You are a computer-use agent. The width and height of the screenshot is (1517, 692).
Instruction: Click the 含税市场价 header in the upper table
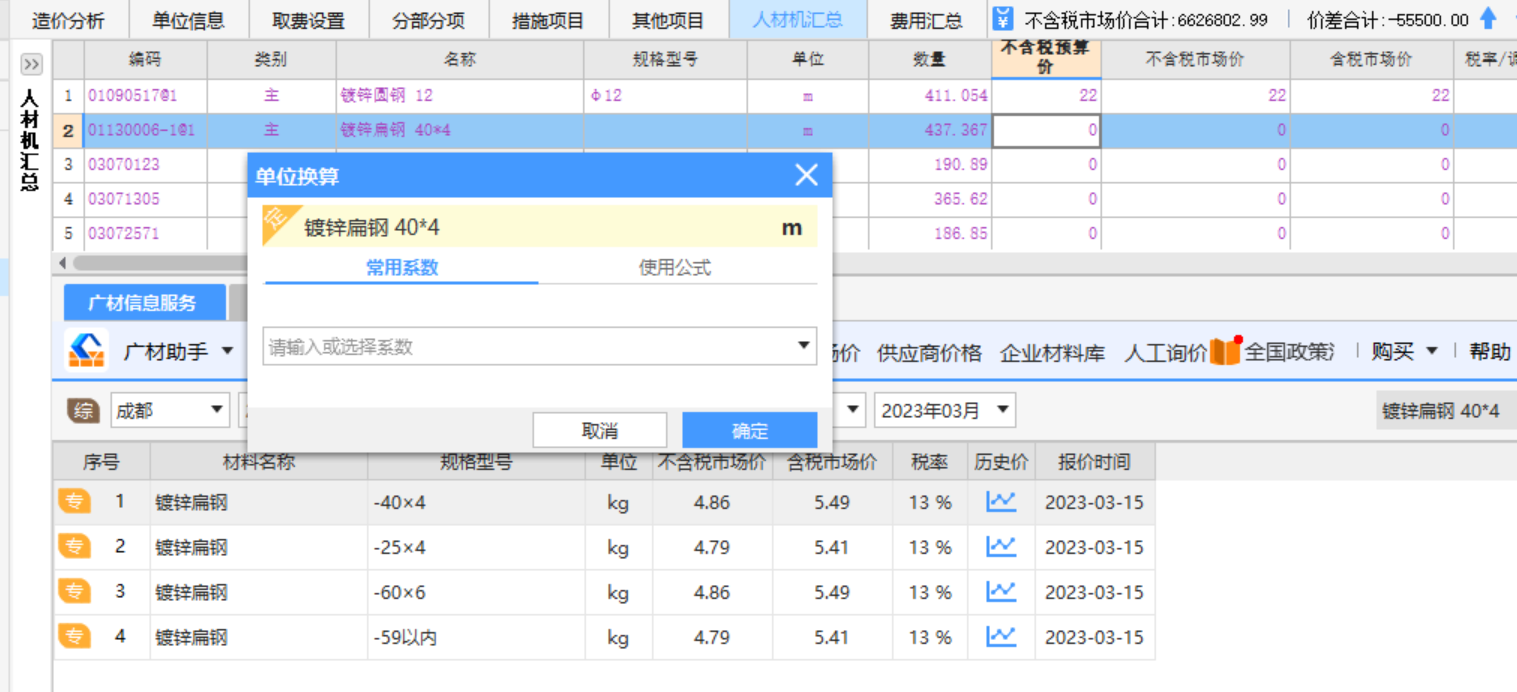point(1371,59)
